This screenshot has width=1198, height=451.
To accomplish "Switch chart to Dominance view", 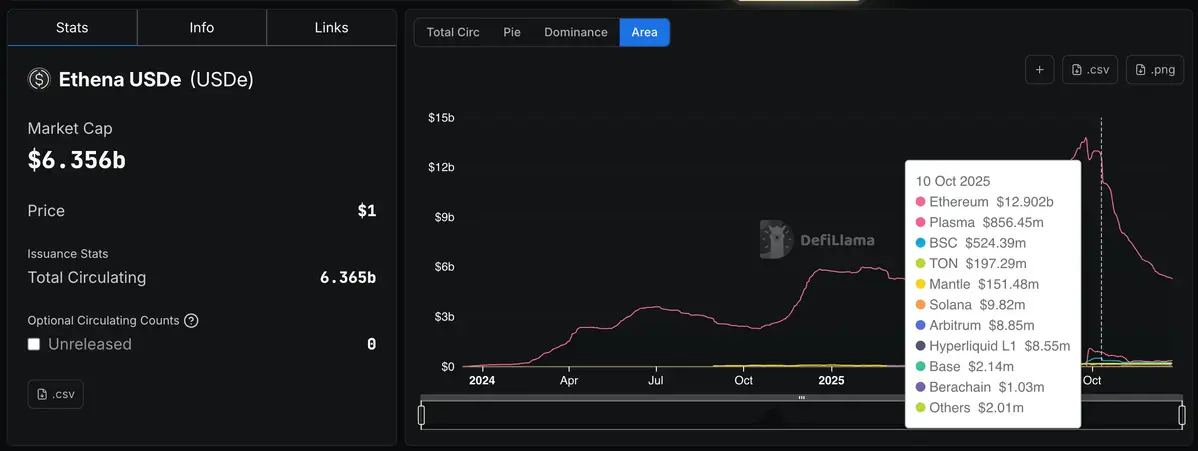I will tap(575, 32).
